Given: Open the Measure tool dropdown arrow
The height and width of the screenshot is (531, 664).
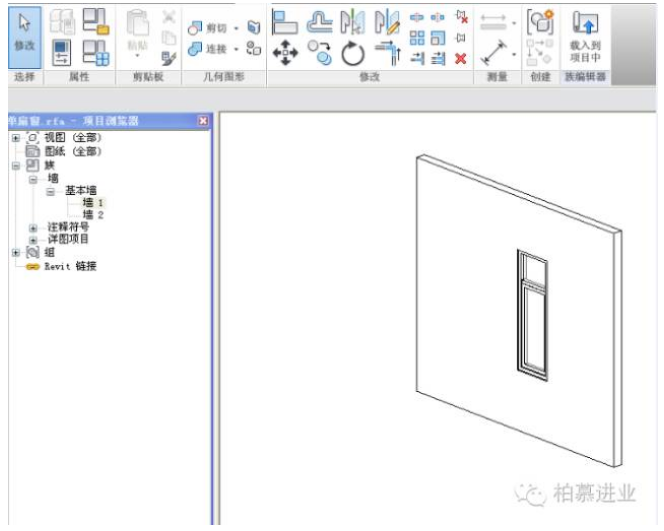Looking at the screenshot, I should point(514,54).
